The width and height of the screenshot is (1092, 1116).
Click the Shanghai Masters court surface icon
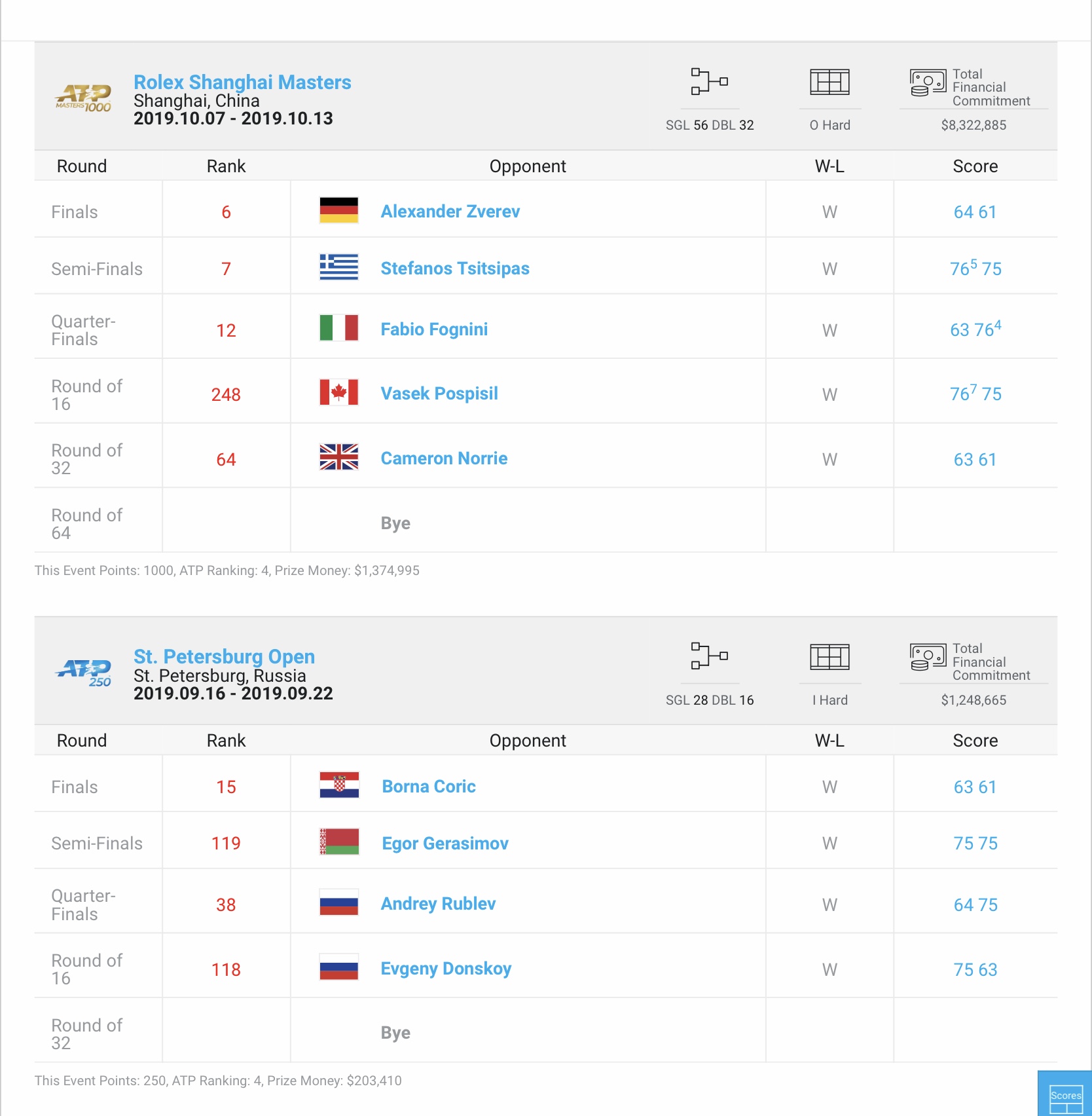[829, 82]
